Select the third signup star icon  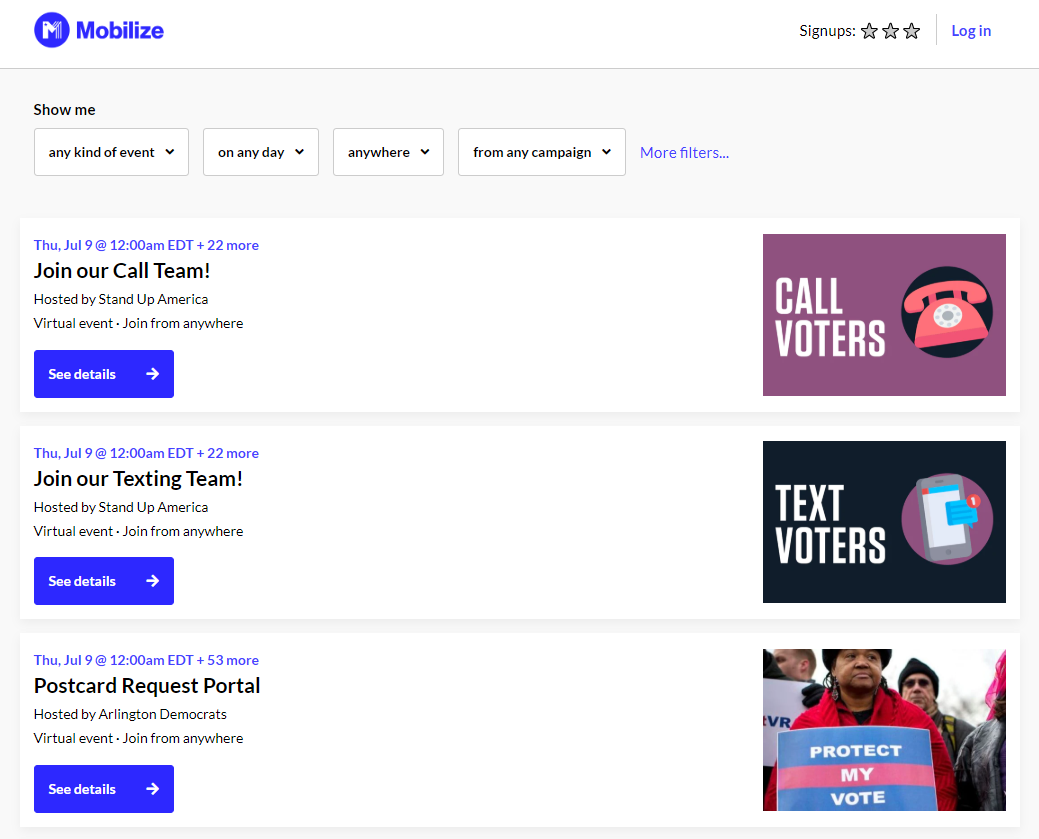911,31
